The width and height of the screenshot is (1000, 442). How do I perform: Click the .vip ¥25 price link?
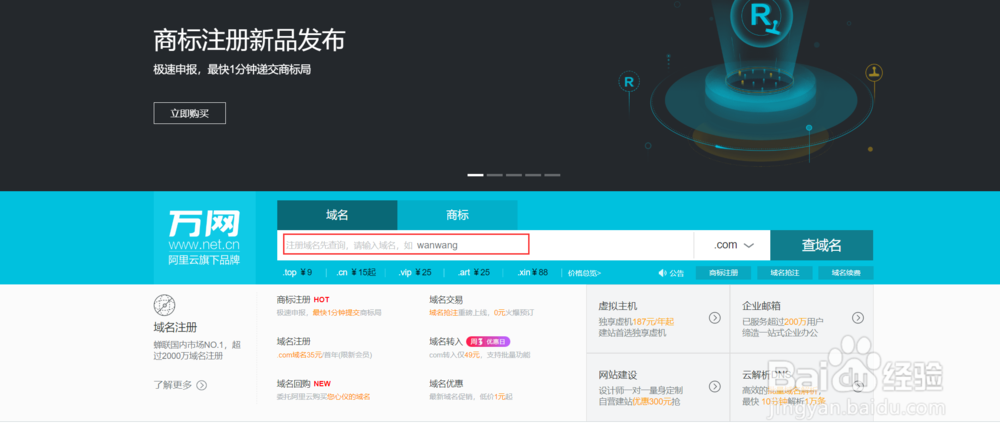tap(415, 272)
